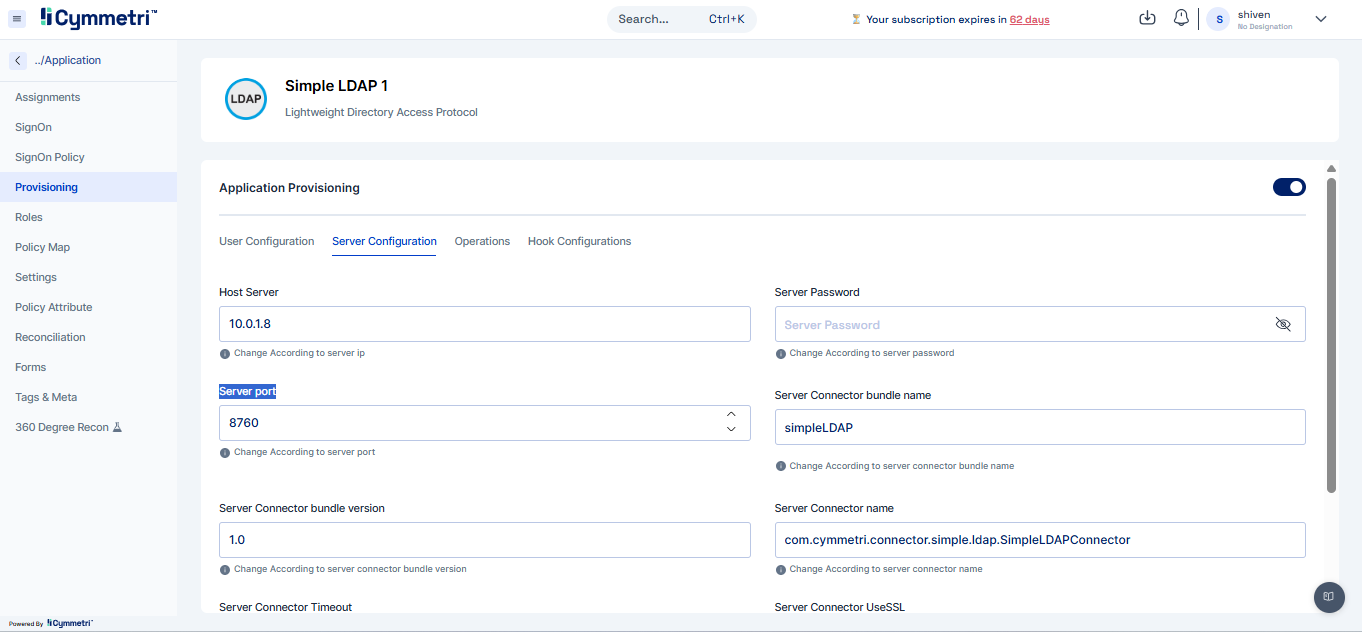Expand the user profile chevron

tap(1320, 19)
